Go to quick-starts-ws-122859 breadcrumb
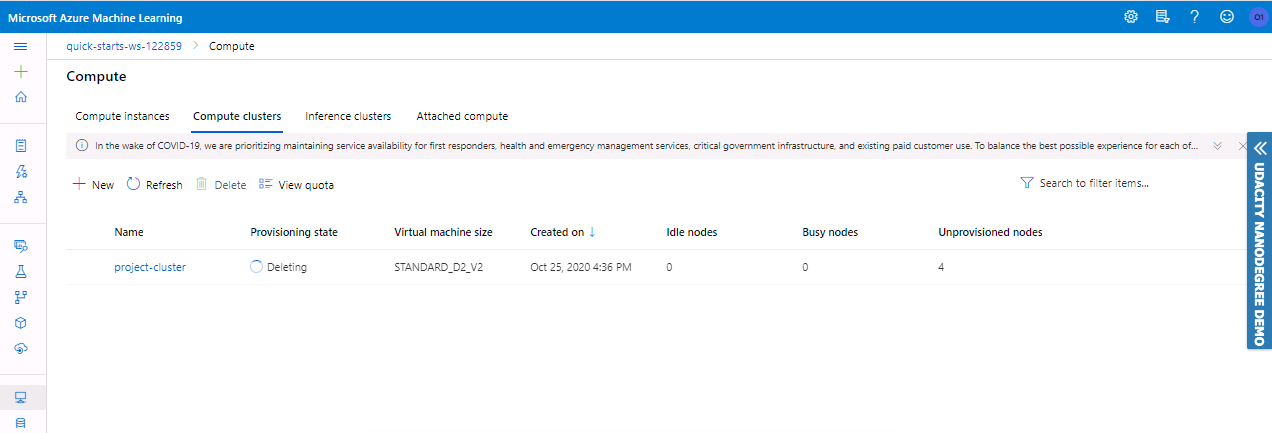 pyautogui.click(x=124, y=46)
